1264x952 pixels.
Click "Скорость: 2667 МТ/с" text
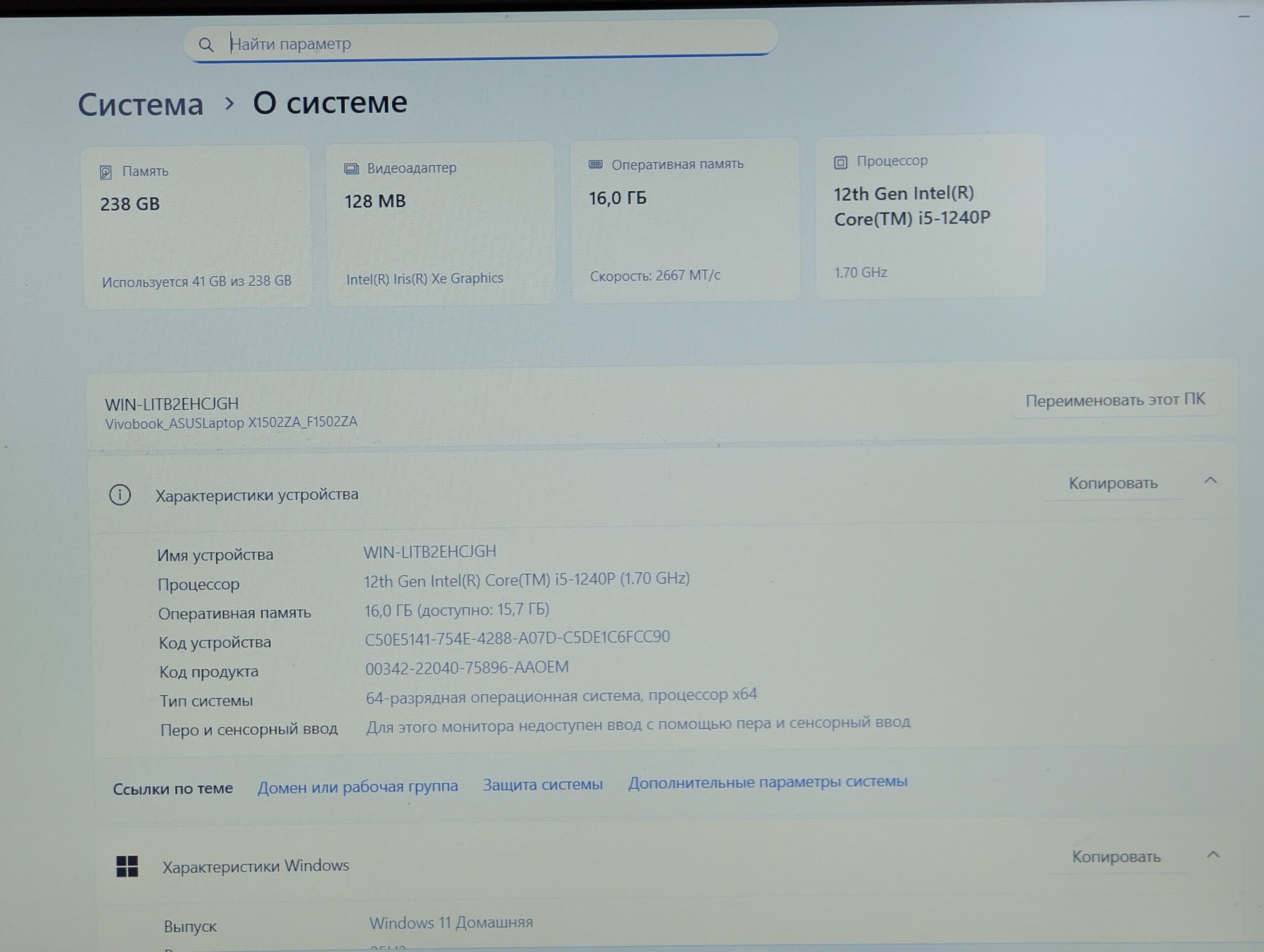pyautogui.click(x=655, y=276)
